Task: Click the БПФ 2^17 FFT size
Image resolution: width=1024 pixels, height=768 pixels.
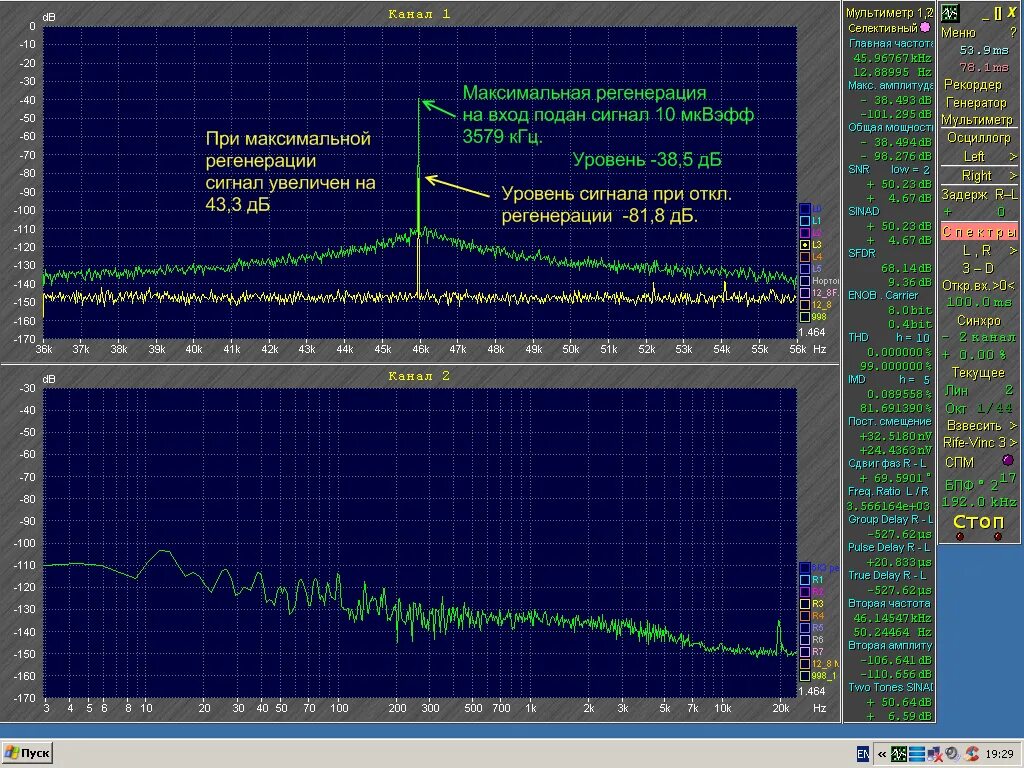Action: tap(980, 483)
